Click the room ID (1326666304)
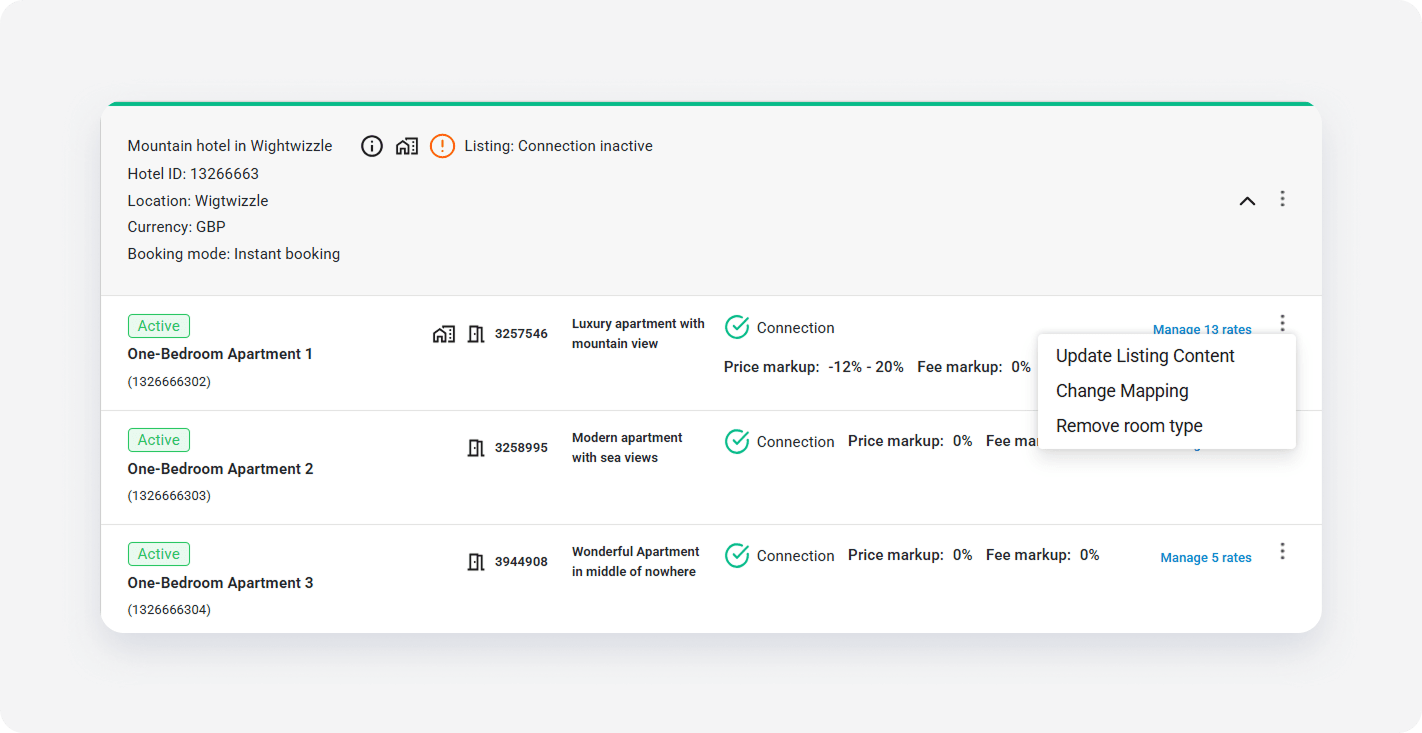The height and width of the screenshot is (733, 1422). (x=169, y=610)
